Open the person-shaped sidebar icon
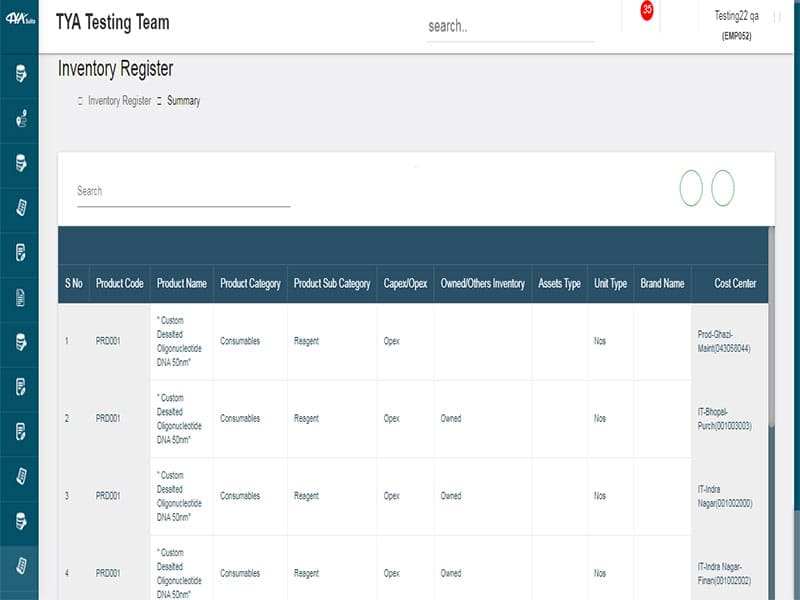The width and height of the screenshot is (800, 600). 20,118
